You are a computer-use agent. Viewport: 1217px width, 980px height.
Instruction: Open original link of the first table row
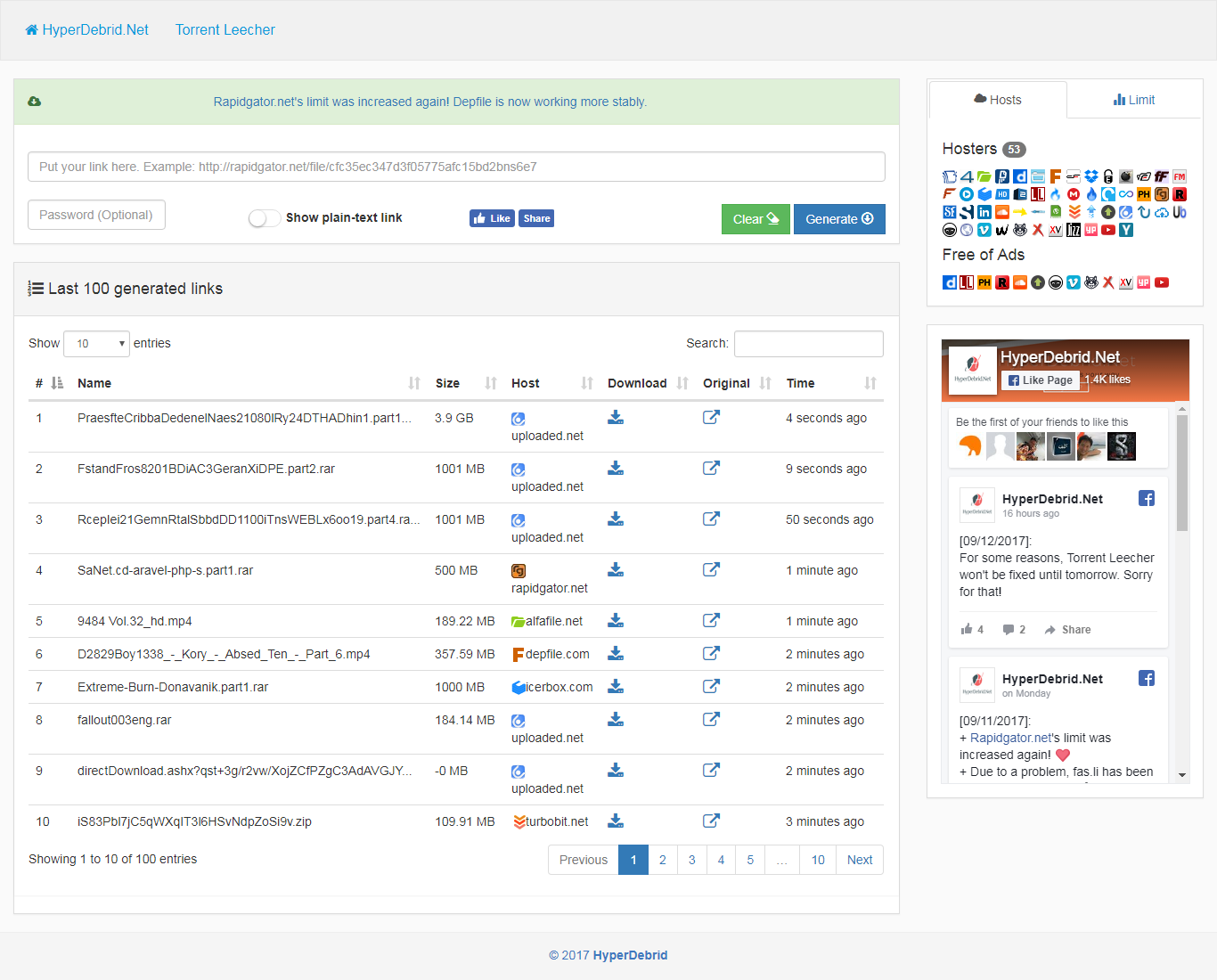(711, 417)
